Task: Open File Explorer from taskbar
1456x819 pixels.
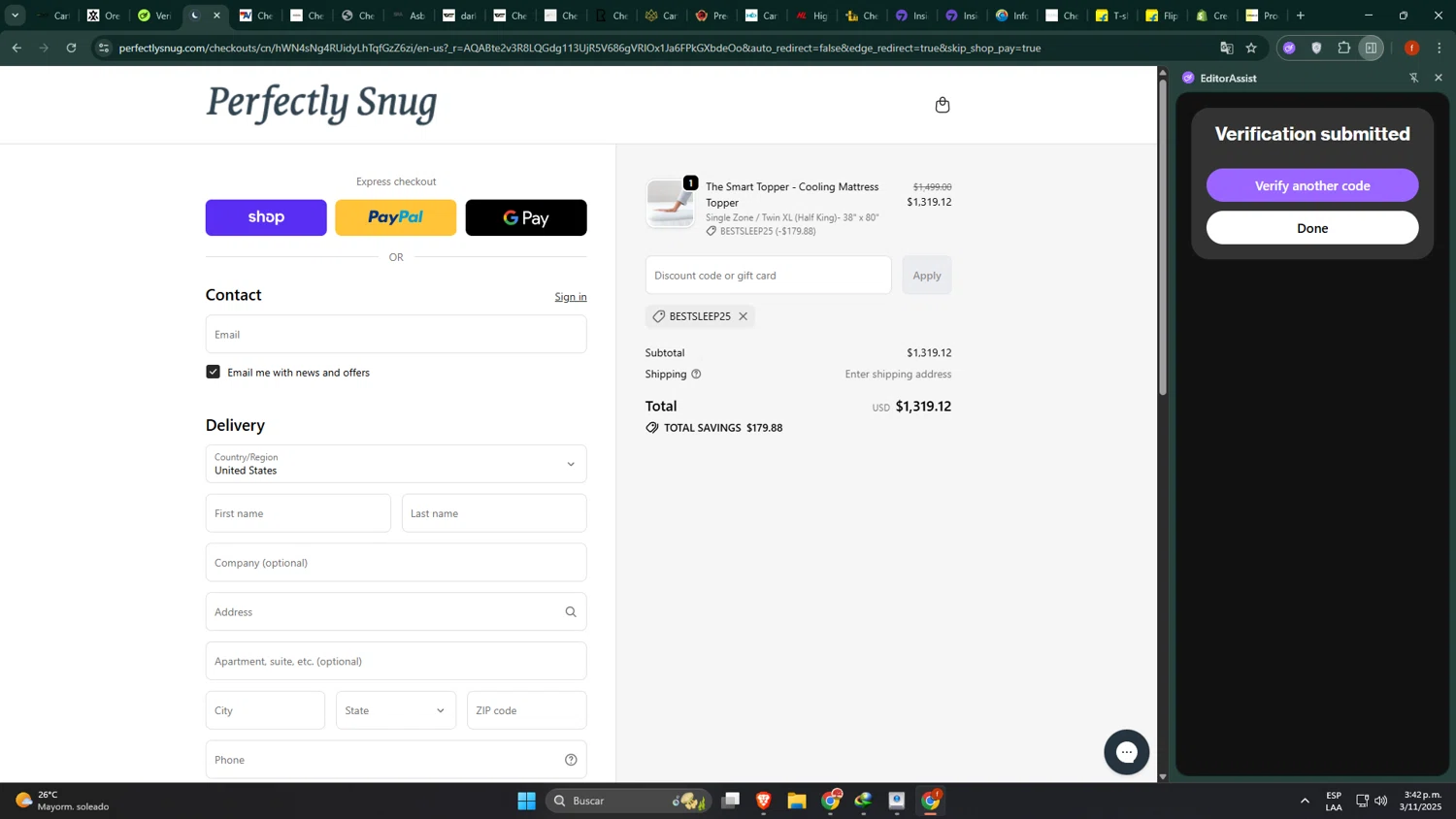Action: pos(797,801)
